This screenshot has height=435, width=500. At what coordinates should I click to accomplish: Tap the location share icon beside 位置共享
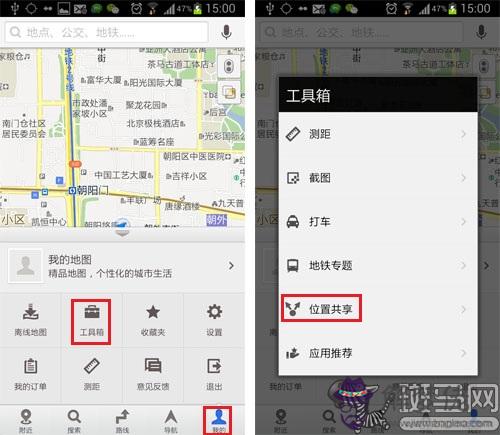292,309
